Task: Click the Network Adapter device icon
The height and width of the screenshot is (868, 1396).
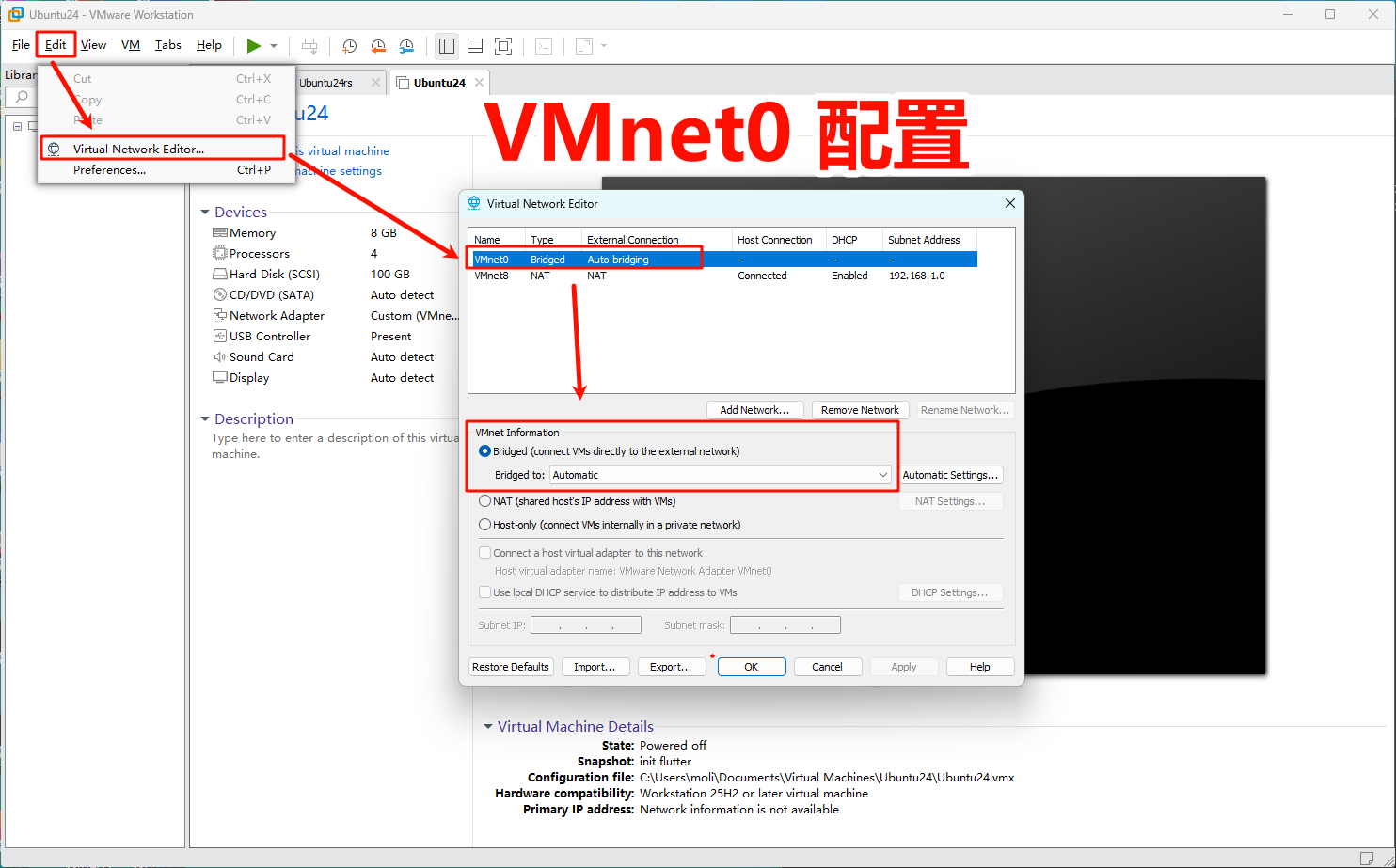Action: point(220,315)
